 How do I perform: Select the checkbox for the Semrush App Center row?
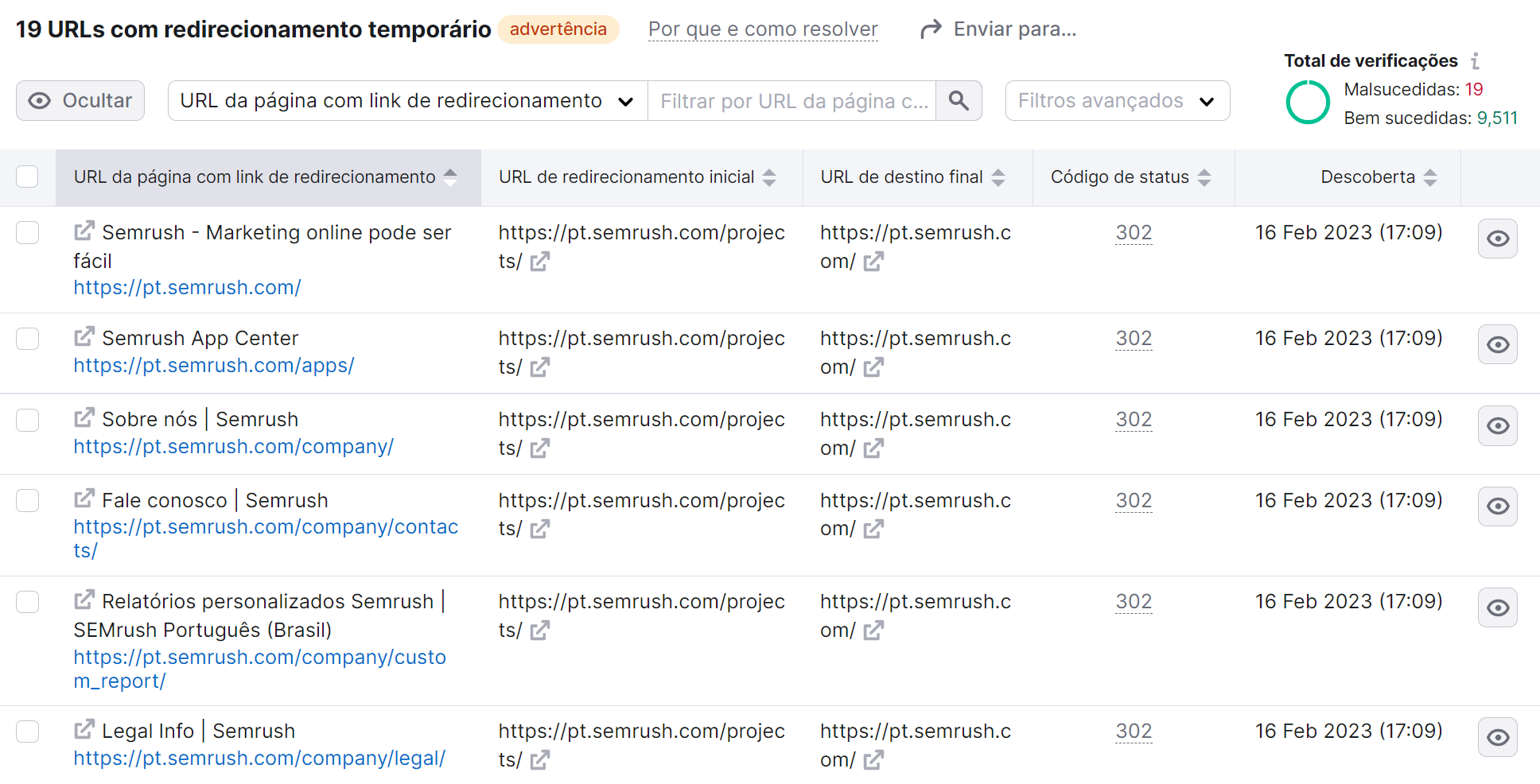(x=28, y=339)
